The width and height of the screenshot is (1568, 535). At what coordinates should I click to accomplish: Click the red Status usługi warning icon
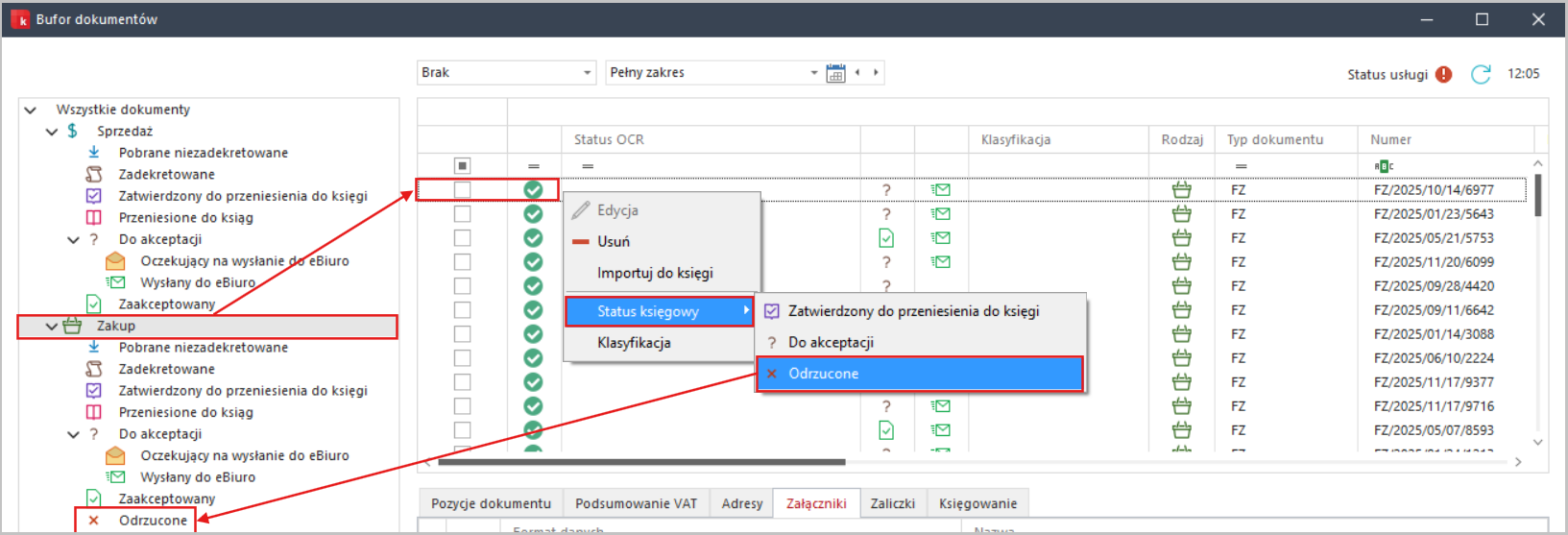point(1444,74)
